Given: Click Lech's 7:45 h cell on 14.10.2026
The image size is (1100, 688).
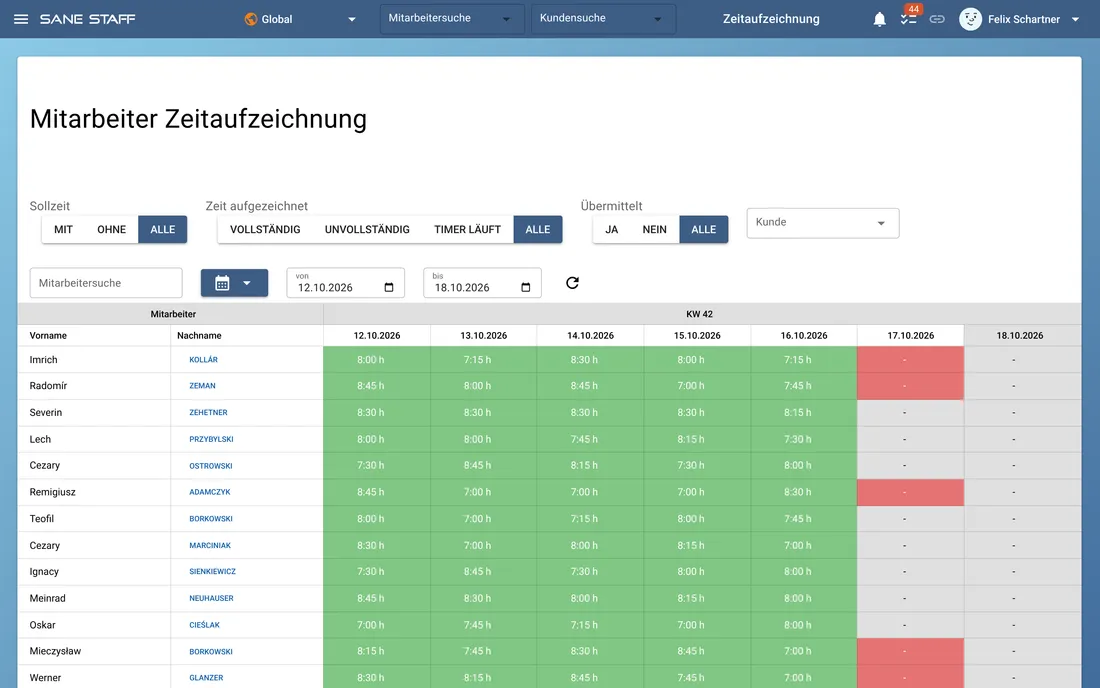Looking at the screenshot, I should (590, 439).
